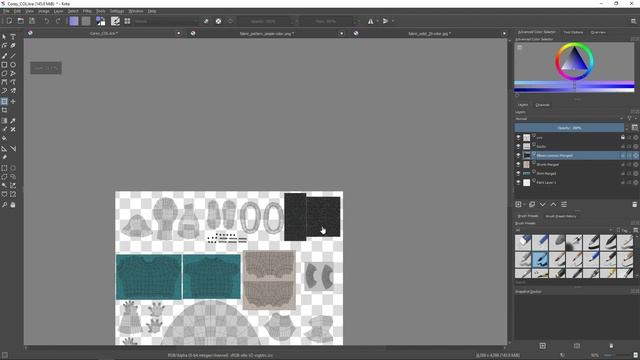Hide the selected highlighted layer

(518, 156)
